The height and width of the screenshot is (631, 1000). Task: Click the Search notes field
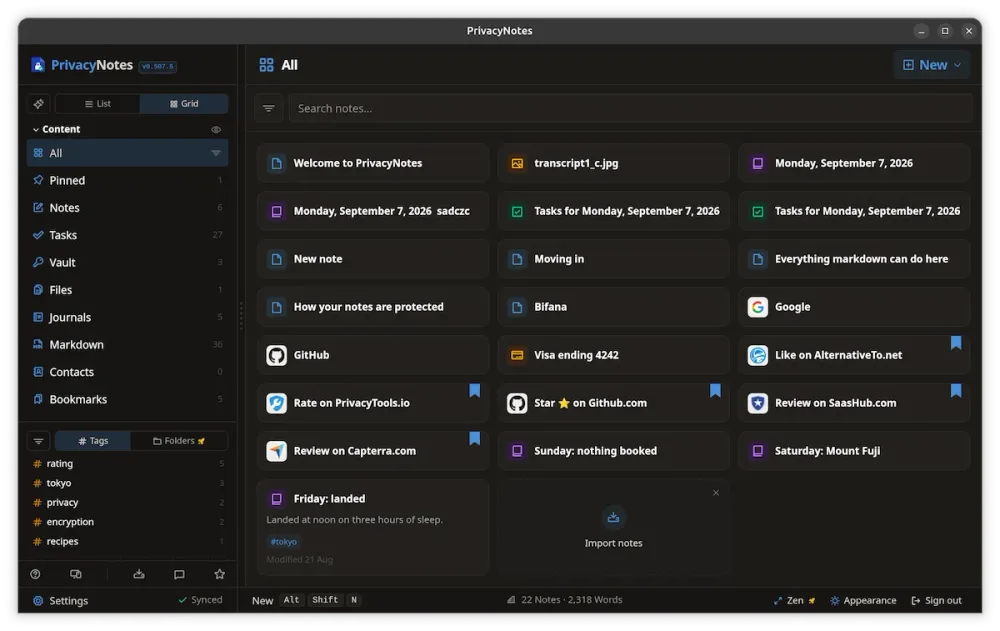click(x=631, y=108)
